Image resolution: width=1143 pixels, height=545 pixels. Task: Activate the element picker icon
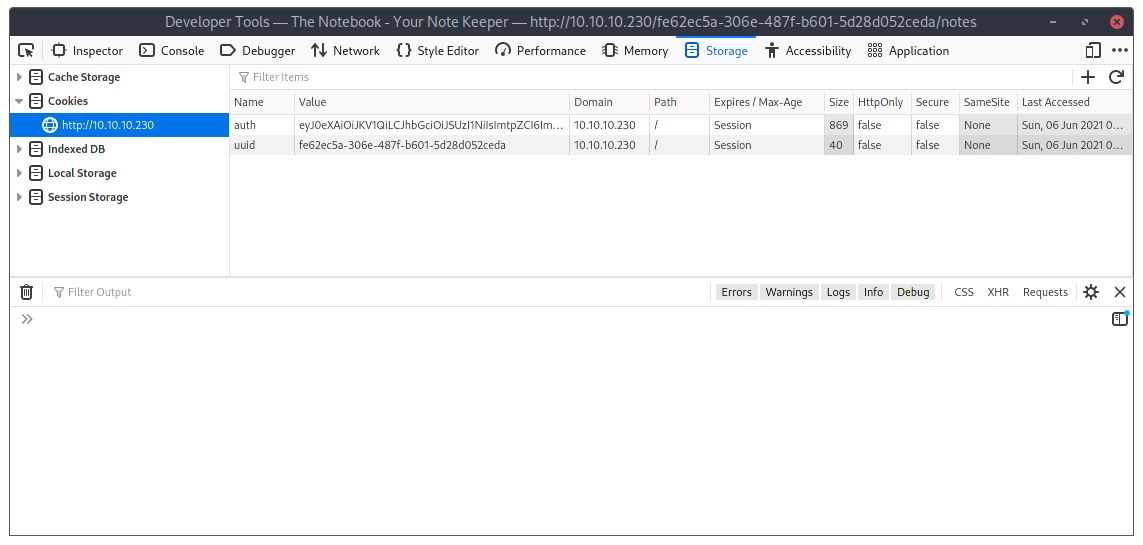click(26, 50)
